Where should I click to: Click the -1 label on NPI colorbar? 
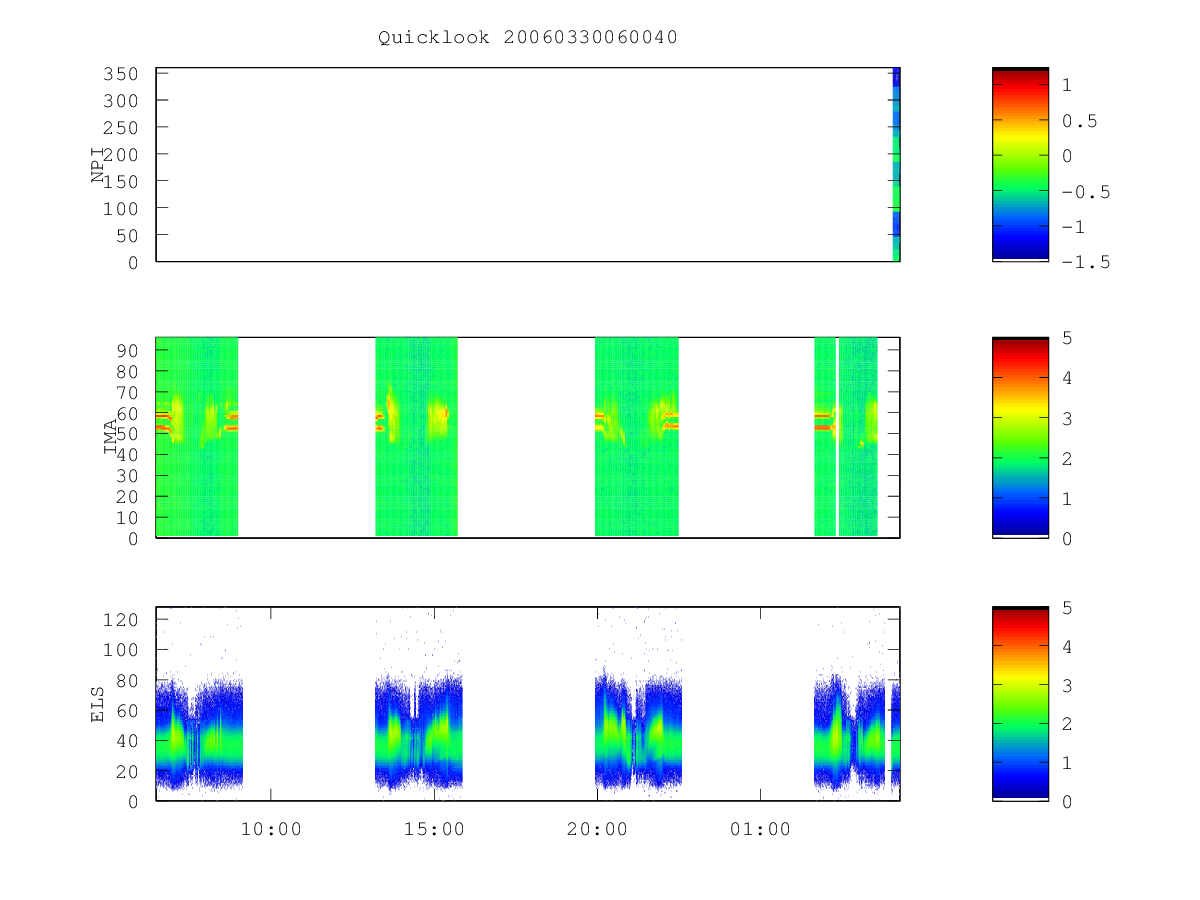1074,227
